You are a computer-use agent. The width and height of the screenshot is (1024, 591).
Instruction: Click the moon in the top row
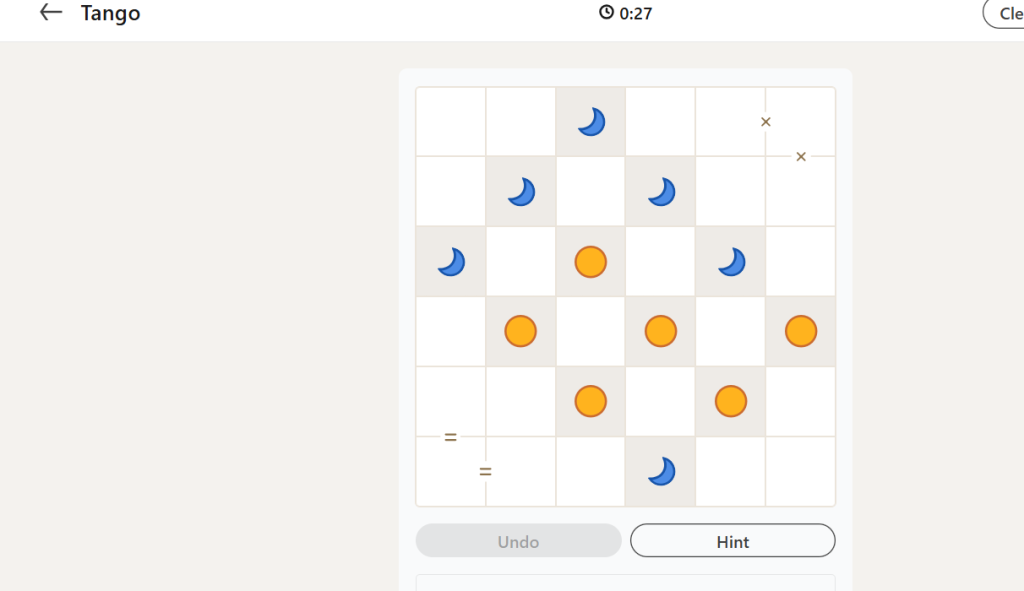coord(591,122)
